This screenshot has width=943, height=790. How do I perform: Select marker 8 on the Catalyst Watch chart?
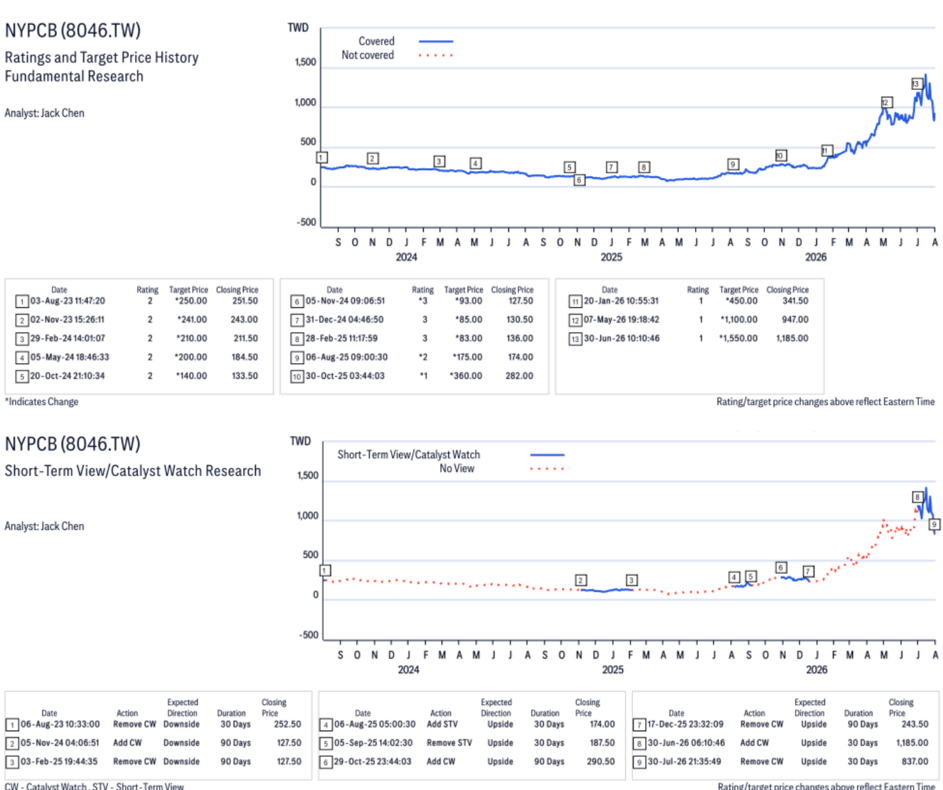917,497
